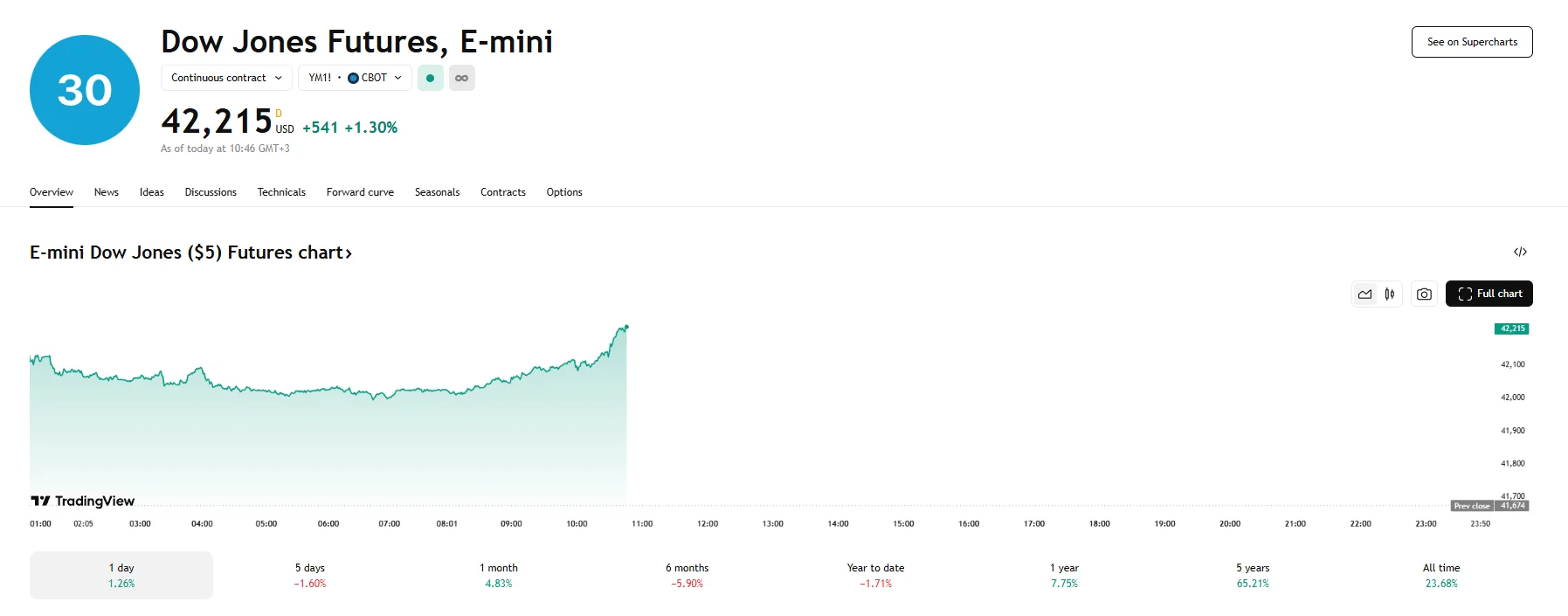The width and height of the screenshot is (1568, 616).
Task: Click the embed code icon
Action: pyautogui.click(x=1520, y=252)
